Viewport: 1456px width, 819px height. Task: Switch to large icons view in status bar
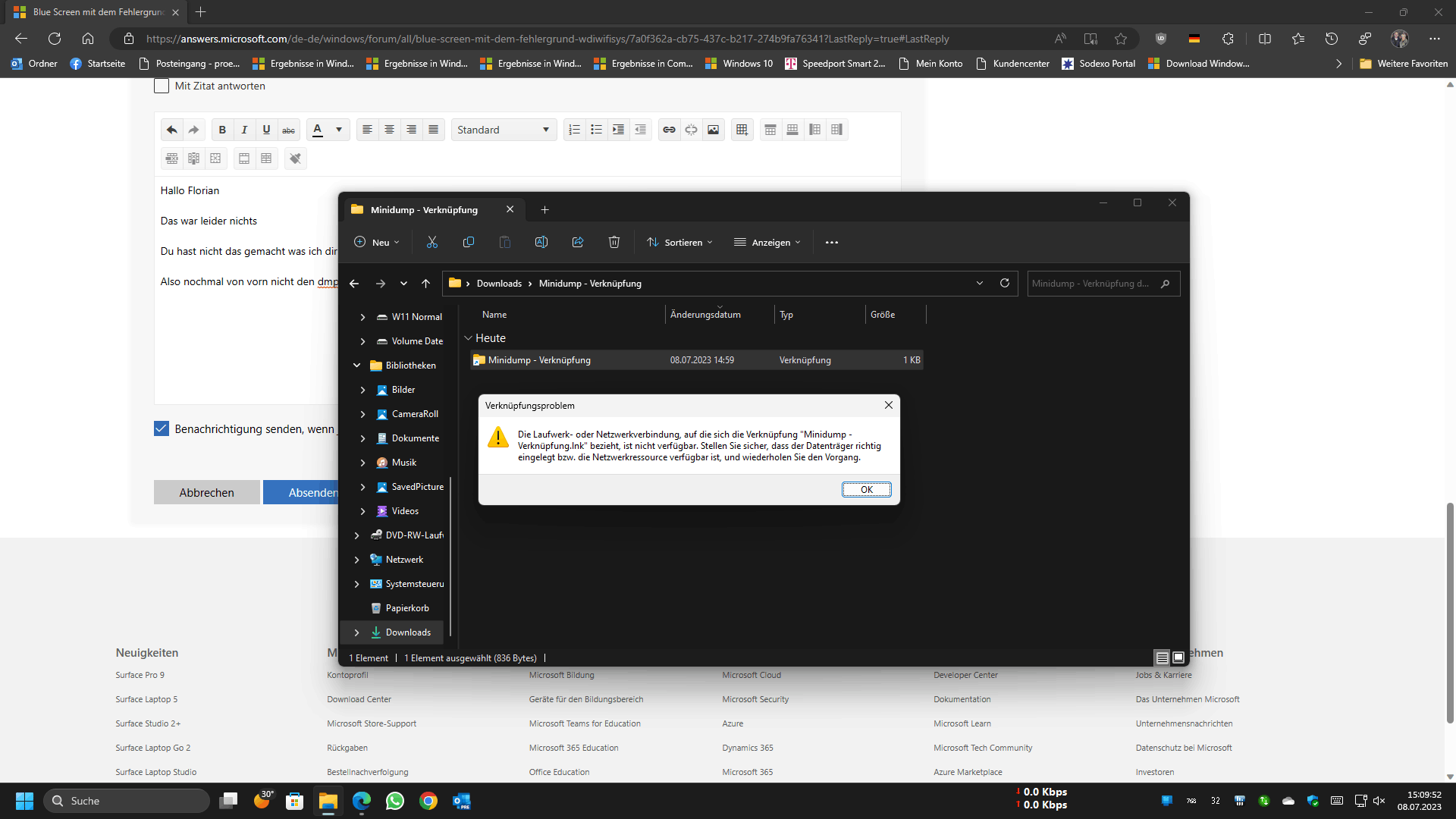click(1178, 657)
